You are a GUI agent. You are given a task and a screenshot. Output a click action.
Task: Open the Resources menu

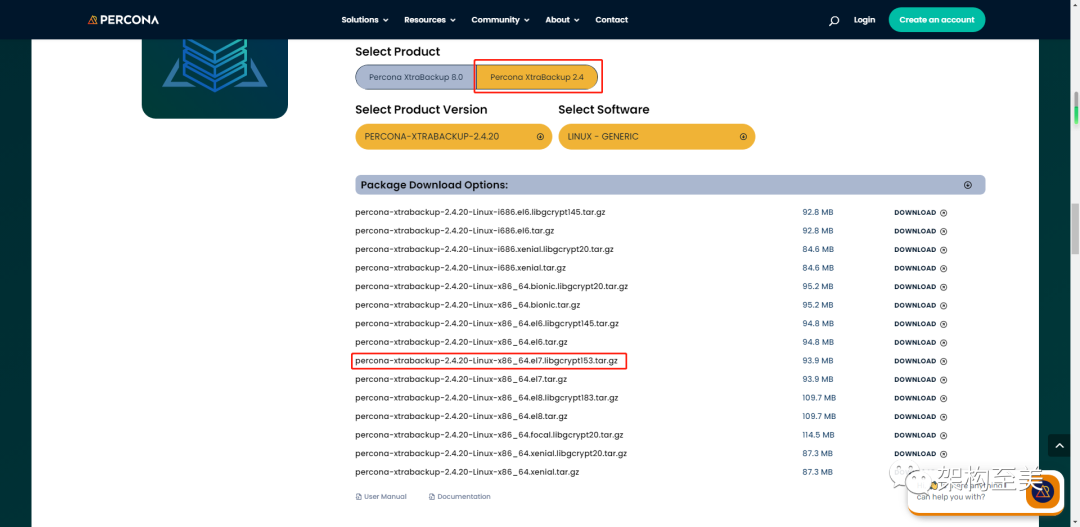[x=430, y=20]
